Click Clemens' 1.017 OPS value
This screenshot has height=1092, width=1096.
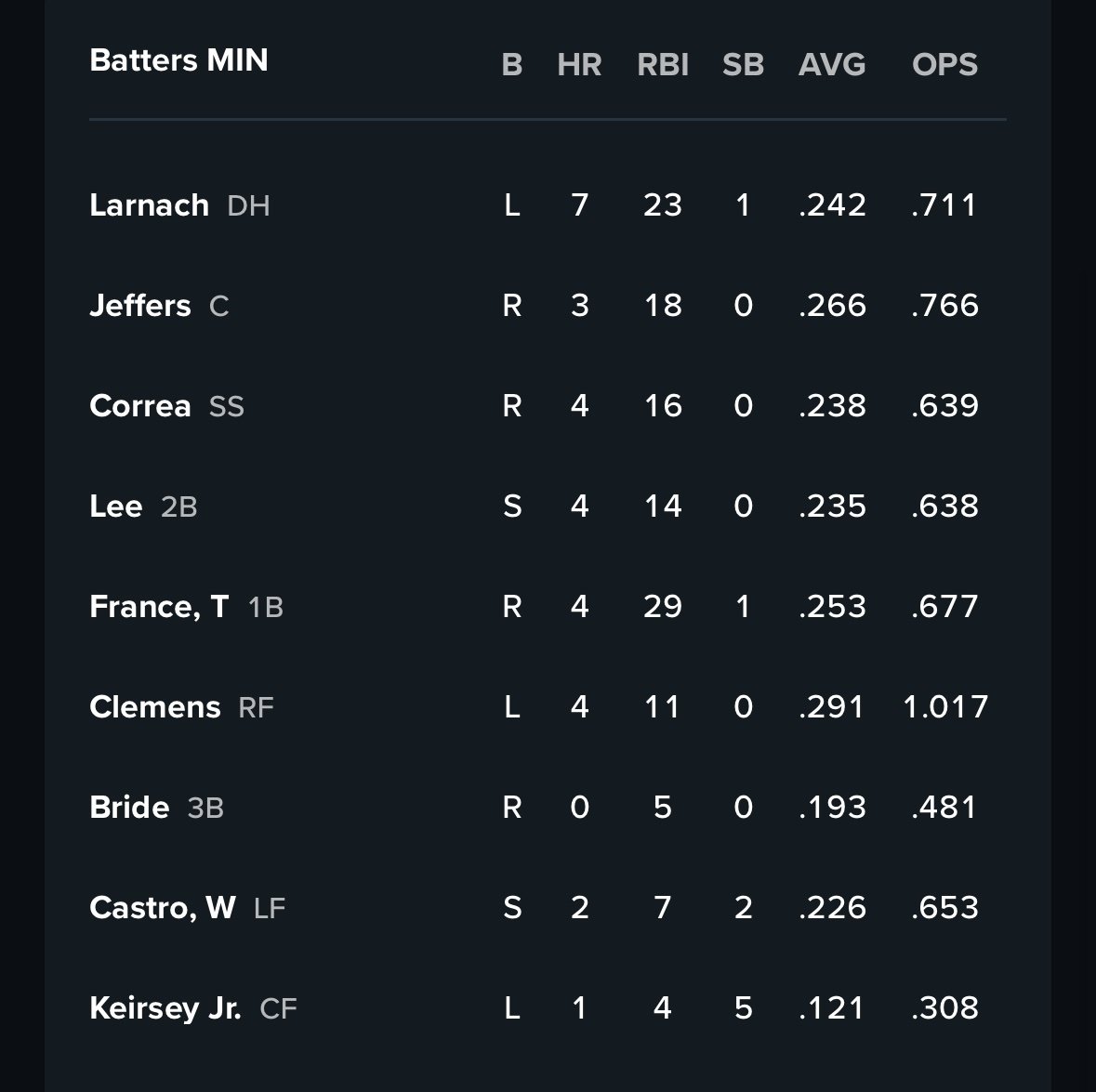(x=944, y=706)
